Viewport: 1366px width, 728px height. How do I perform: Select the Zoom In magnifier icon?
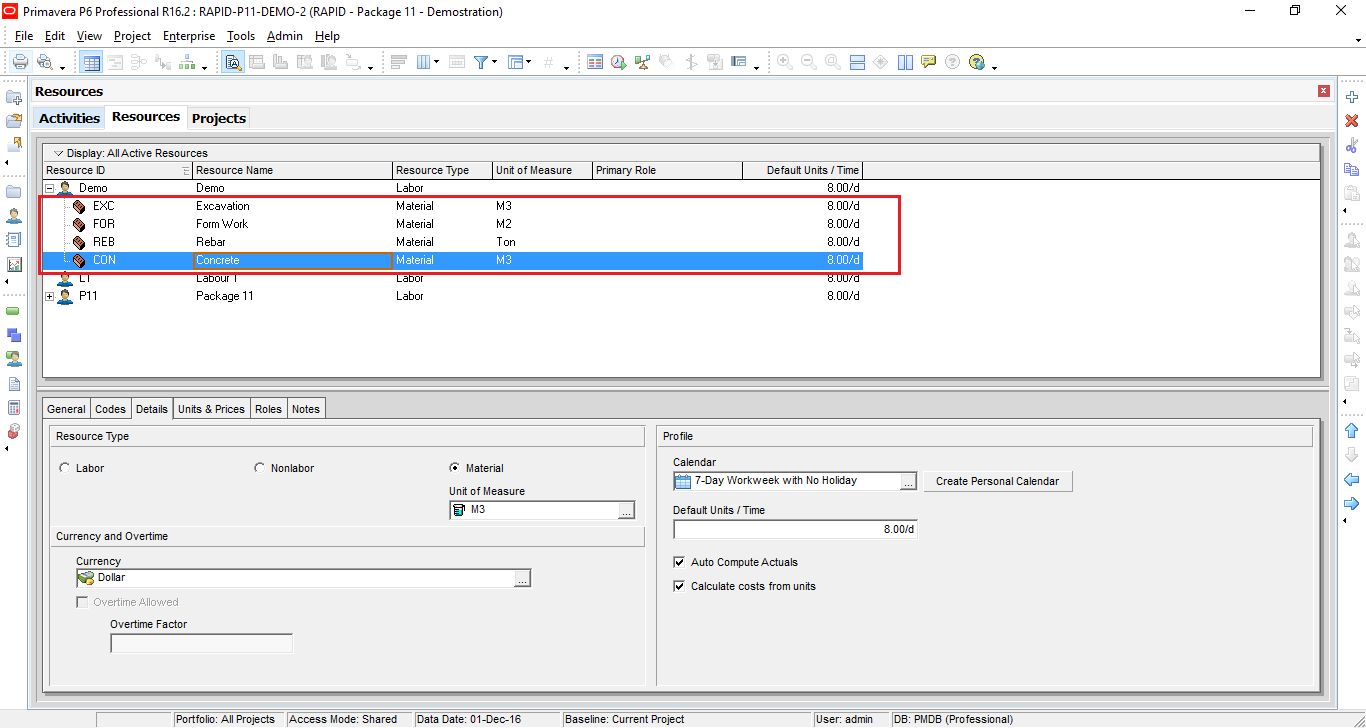click(x=785, y=62)
